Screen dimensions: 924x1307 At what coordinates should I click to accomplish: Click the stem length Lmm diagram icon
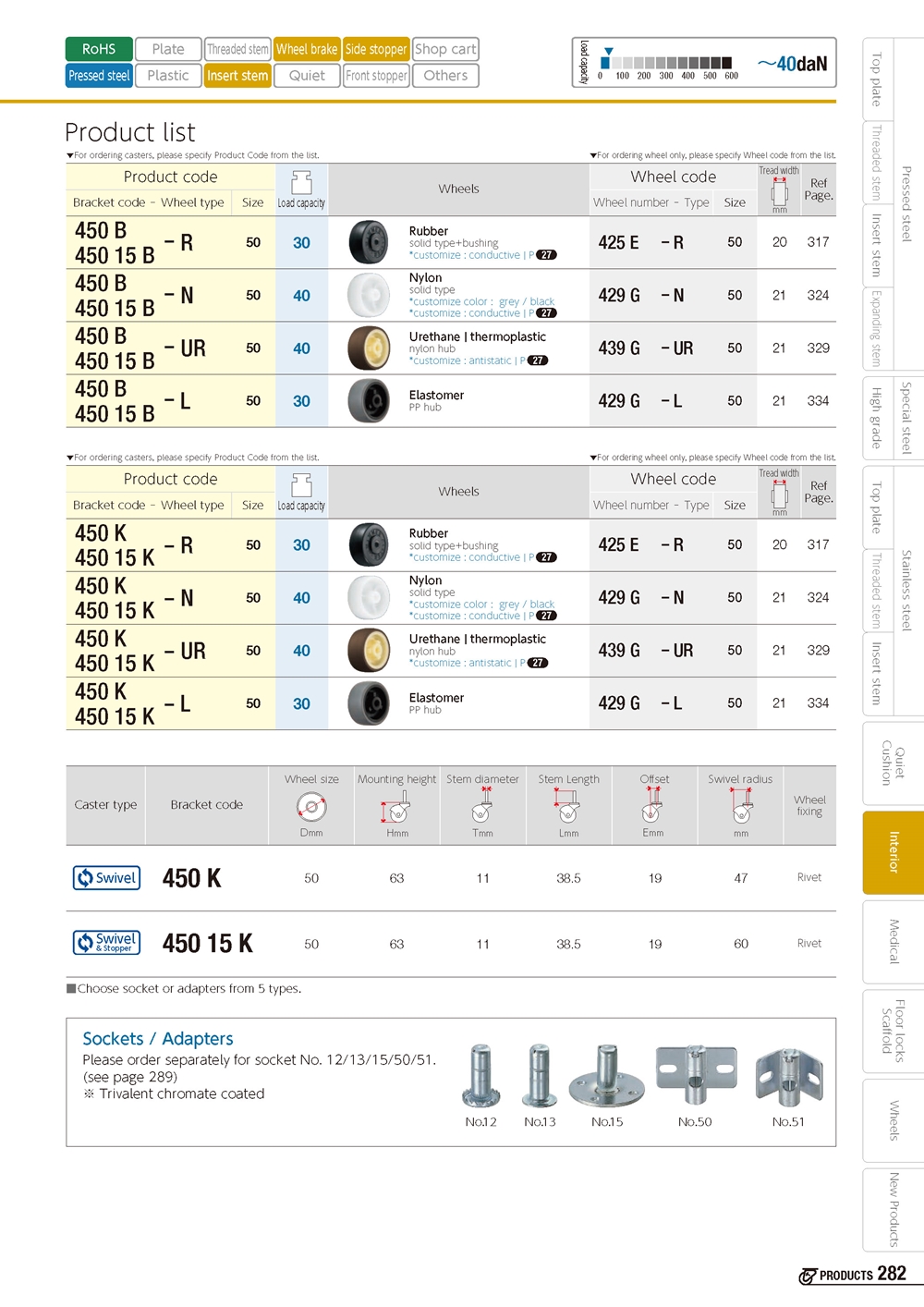tap(568, 807)
